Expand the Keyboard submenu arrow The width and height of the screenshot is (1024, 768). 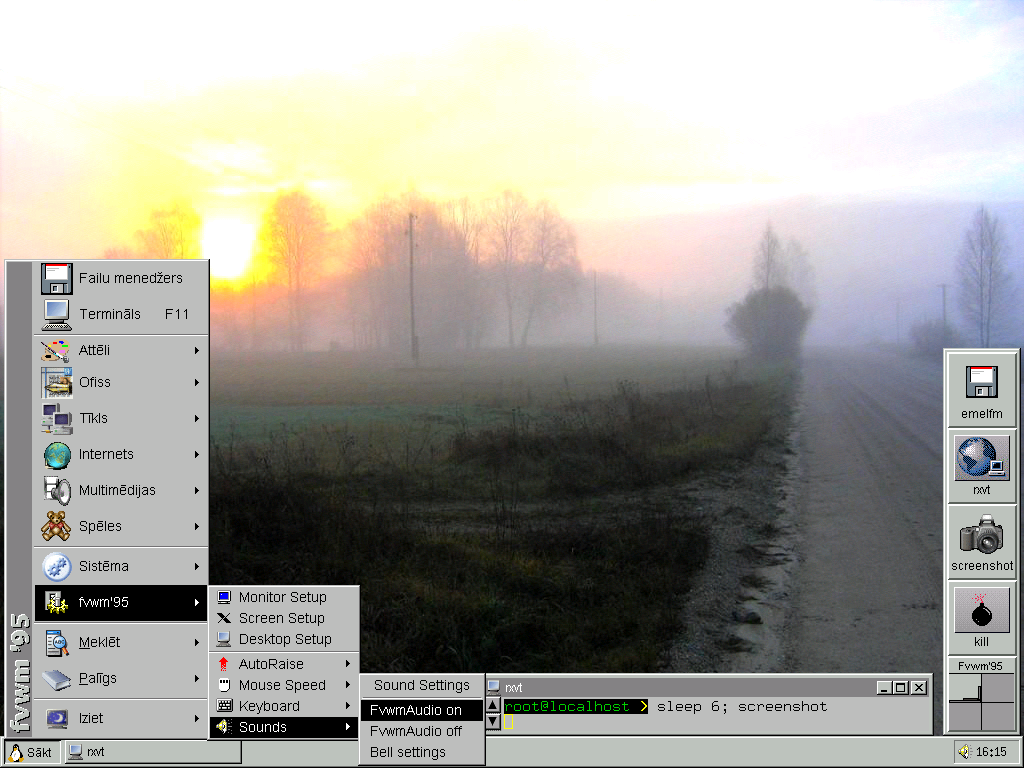pos(348,706)
